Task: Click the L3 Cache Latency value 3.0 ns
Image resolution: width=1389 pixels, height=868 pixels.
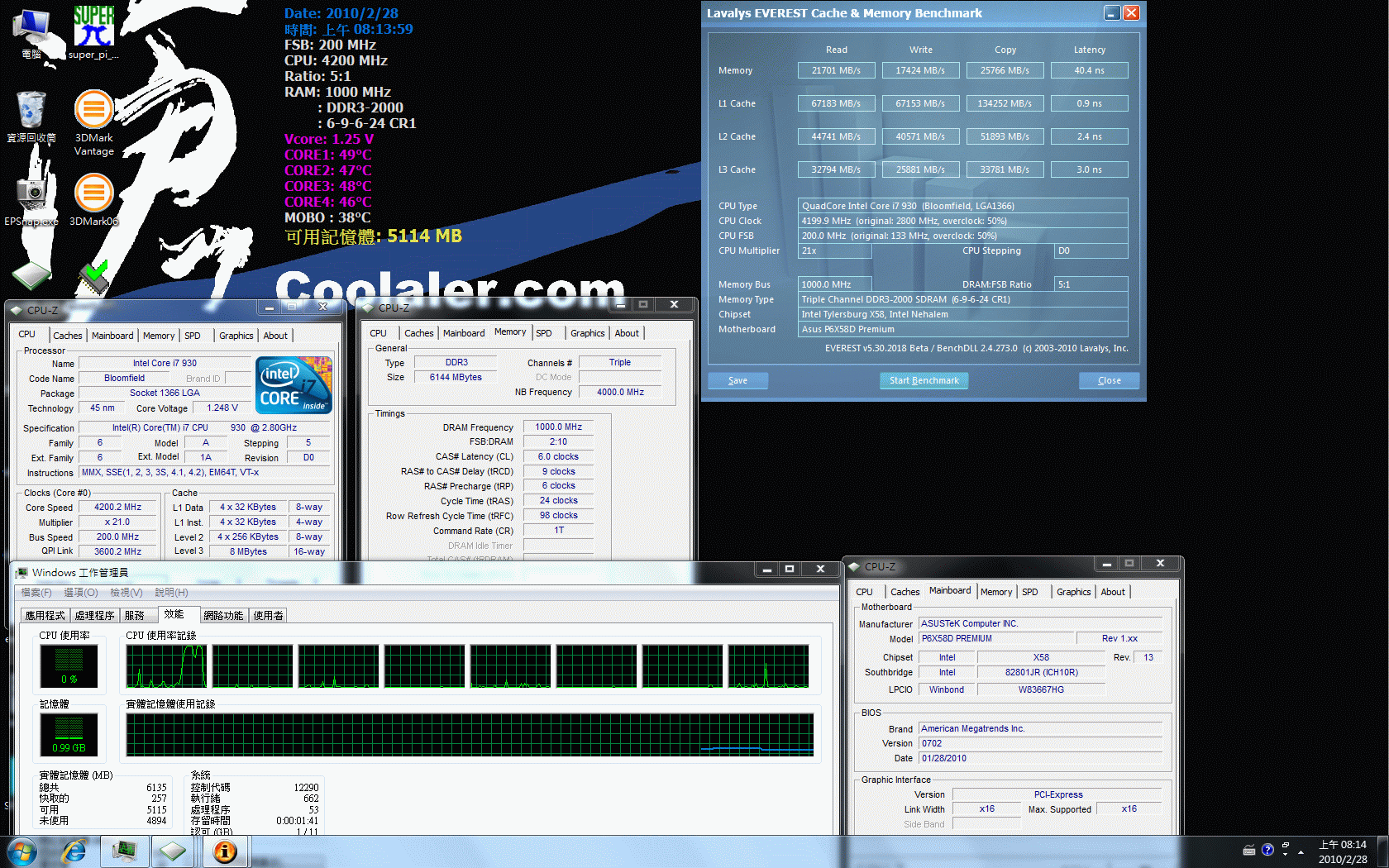Action: [x=1089, y=169]
